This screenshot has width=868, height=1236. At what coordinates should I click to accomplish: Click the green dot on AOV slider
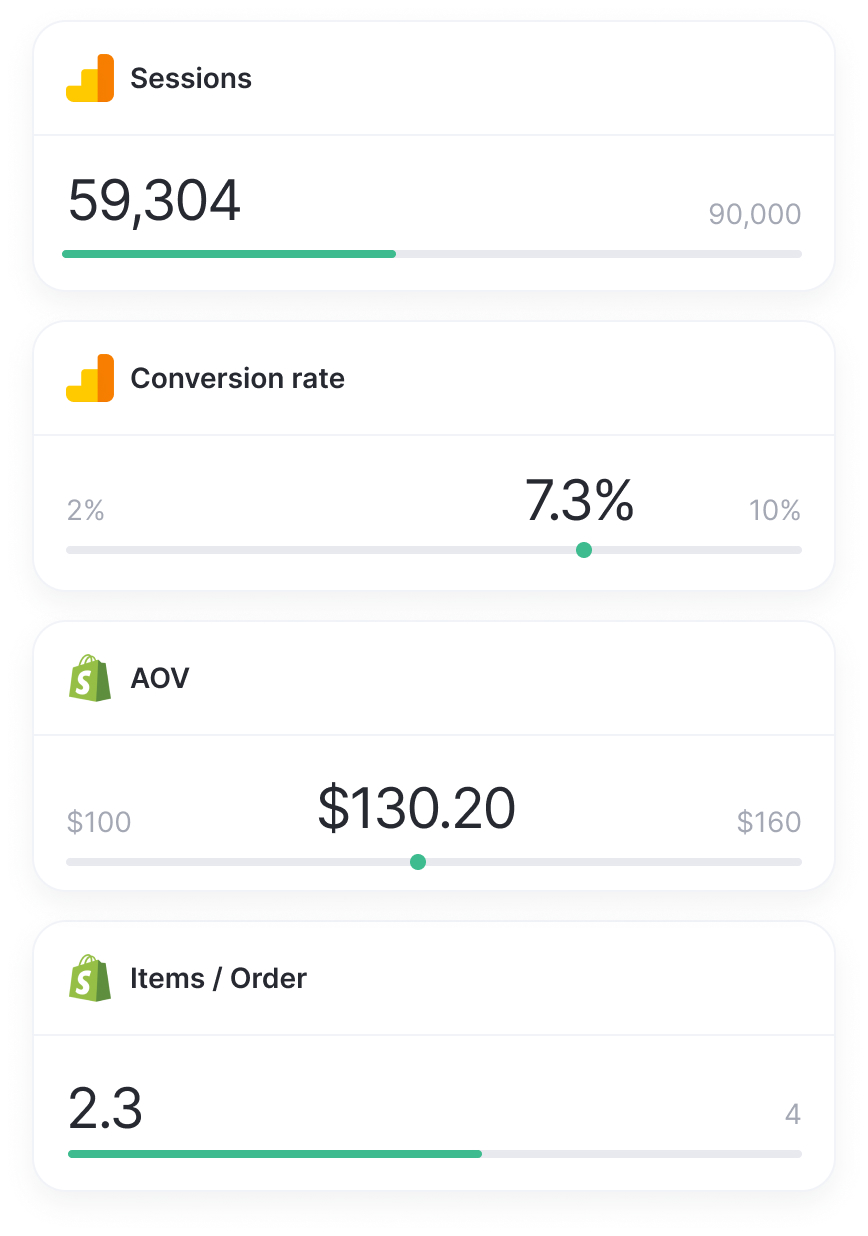coord(418,862)
